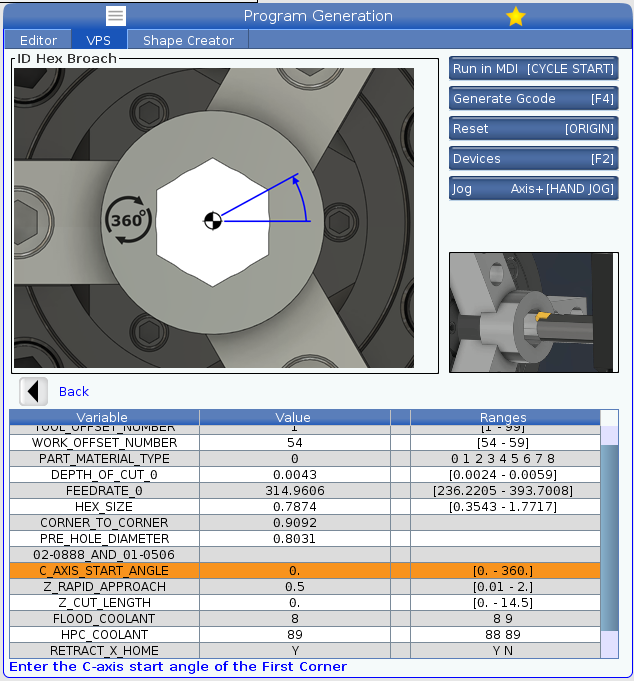Click RETRACT_X_HOME value Y
The height and width of the screenshot is (681, 634).
click(x=294, y=651)
